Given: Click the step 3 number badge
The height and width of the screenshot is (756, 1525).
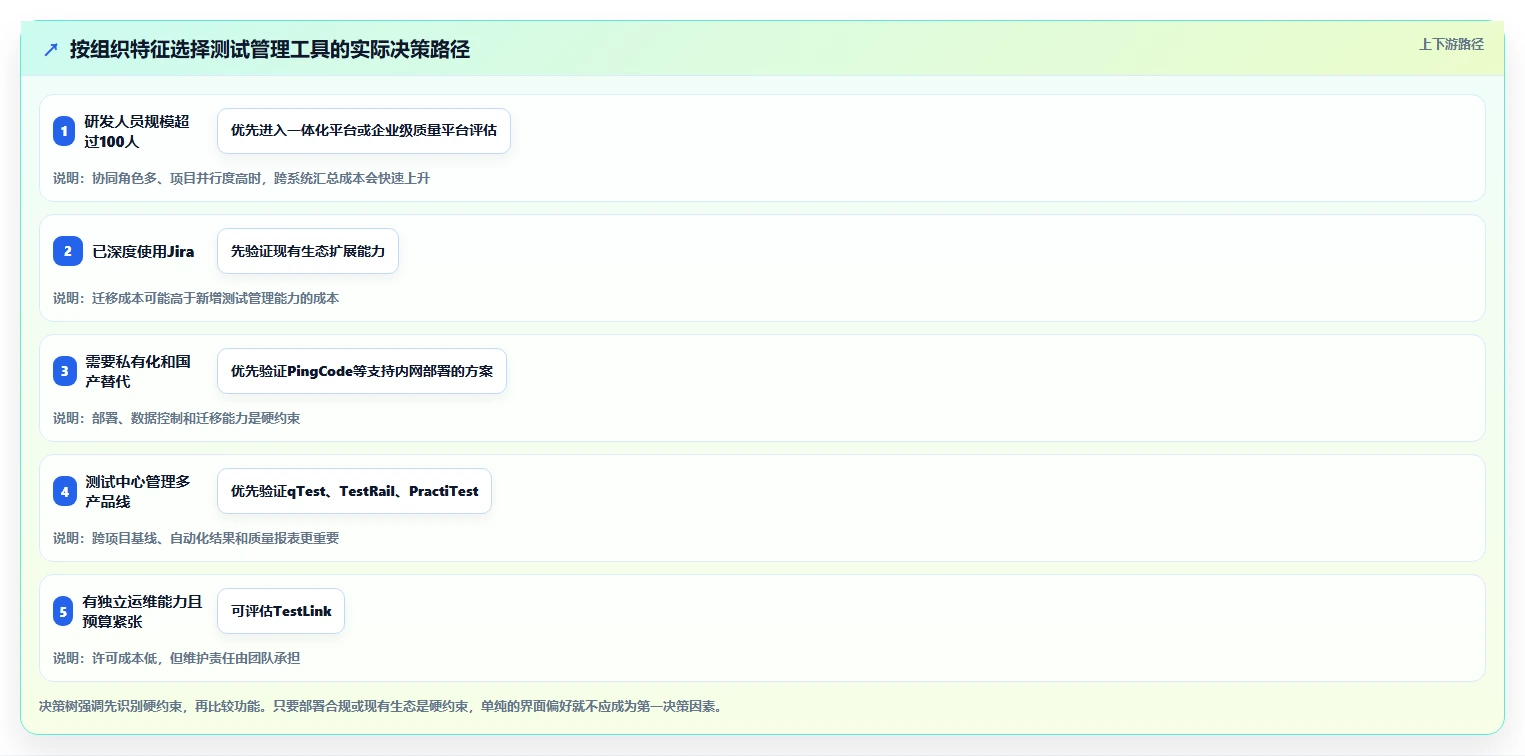Looking at the screenshot, I should tap(64, 371).
